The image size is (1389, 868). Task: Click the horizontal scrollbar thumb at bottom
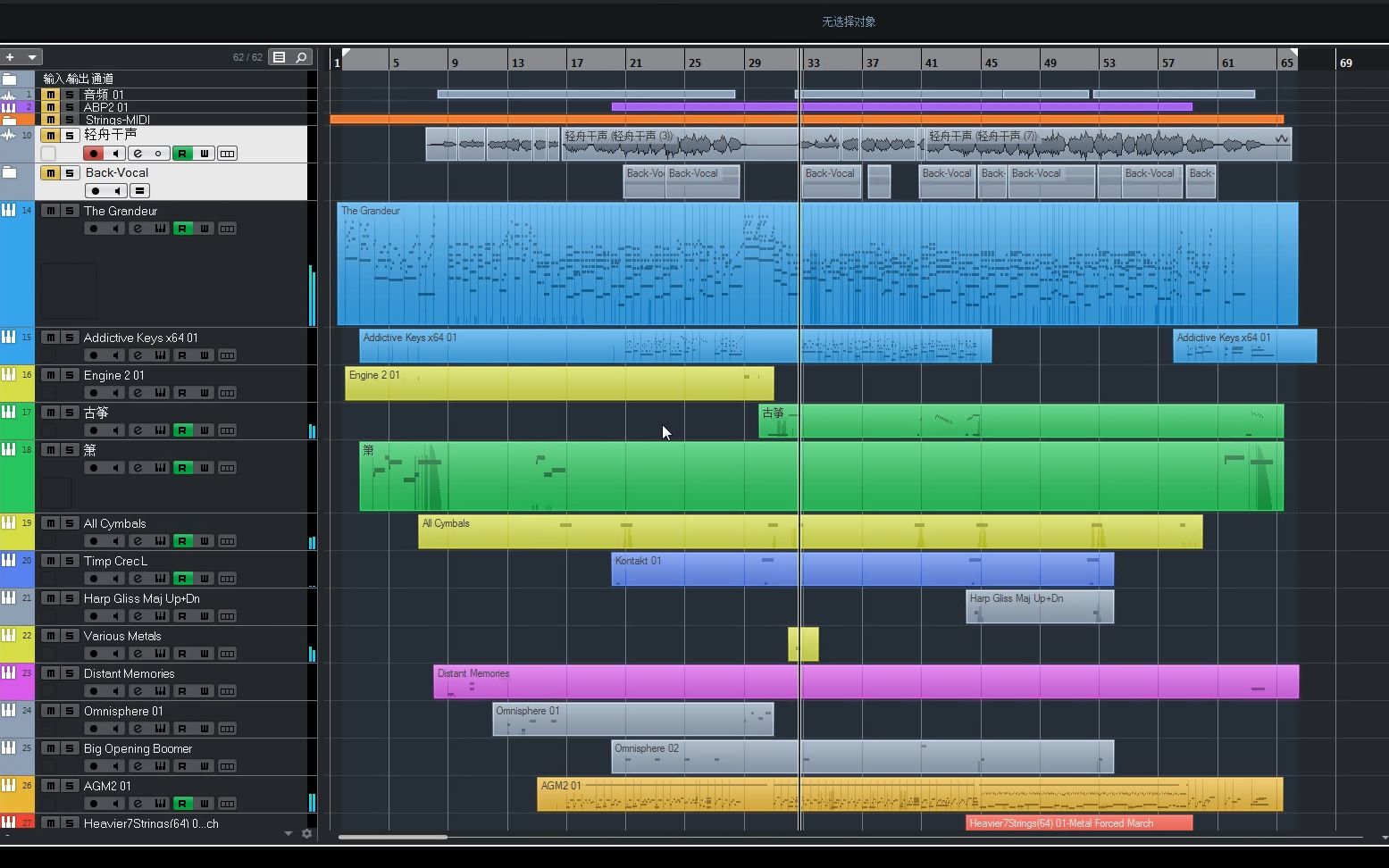click(393, 837)
